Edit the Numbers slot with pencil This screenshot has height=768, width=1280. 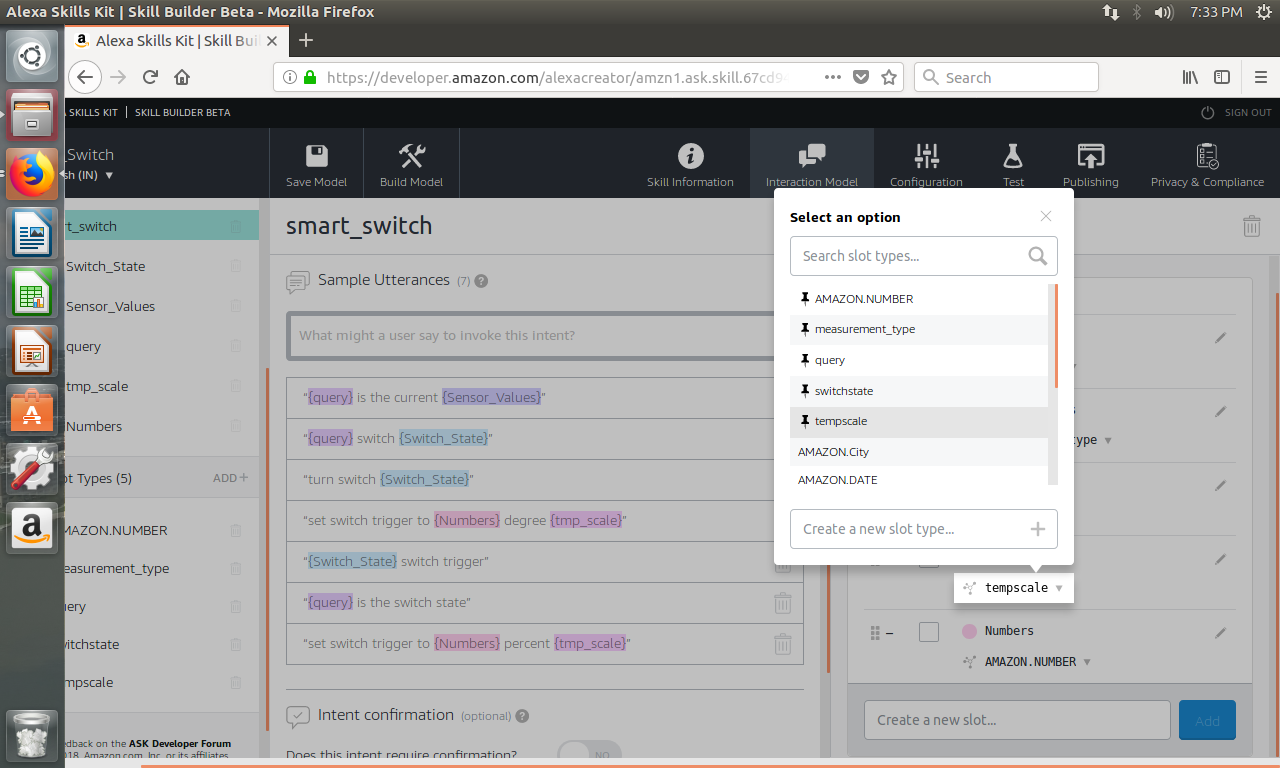pyautogui.click(x=1220, y=633)
